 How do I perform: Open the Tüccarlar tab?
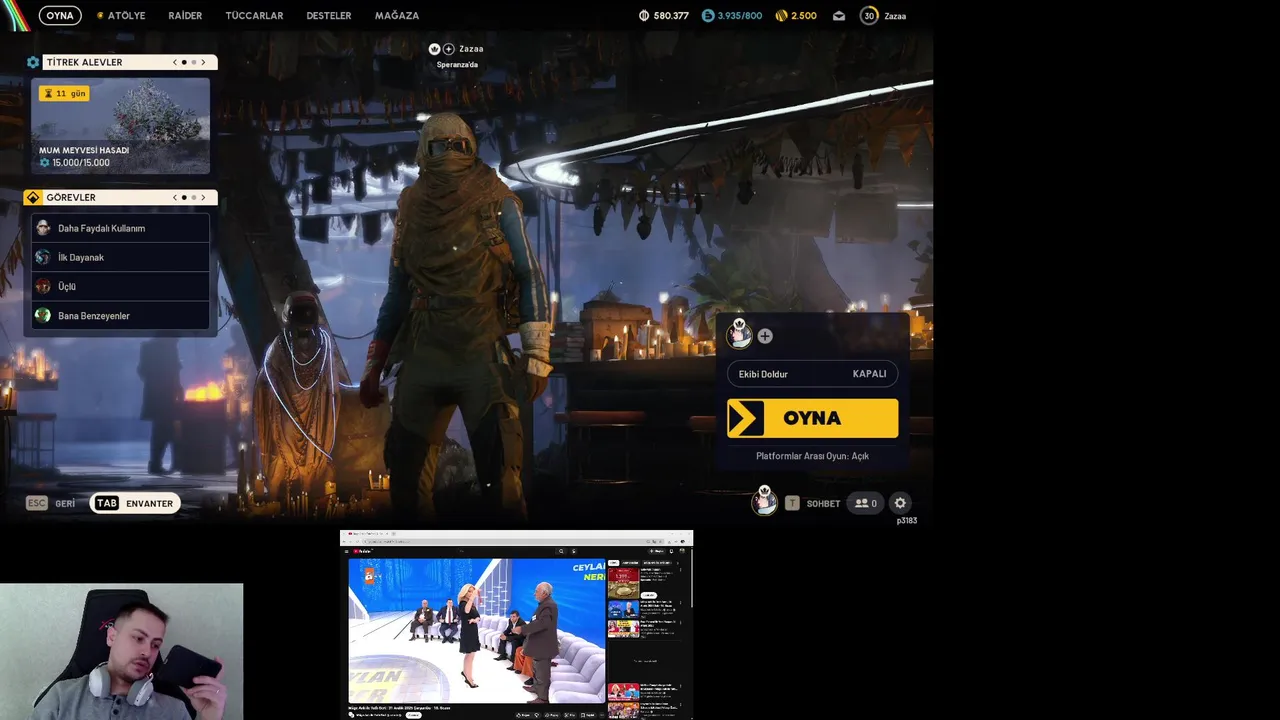tap(254, 16)
